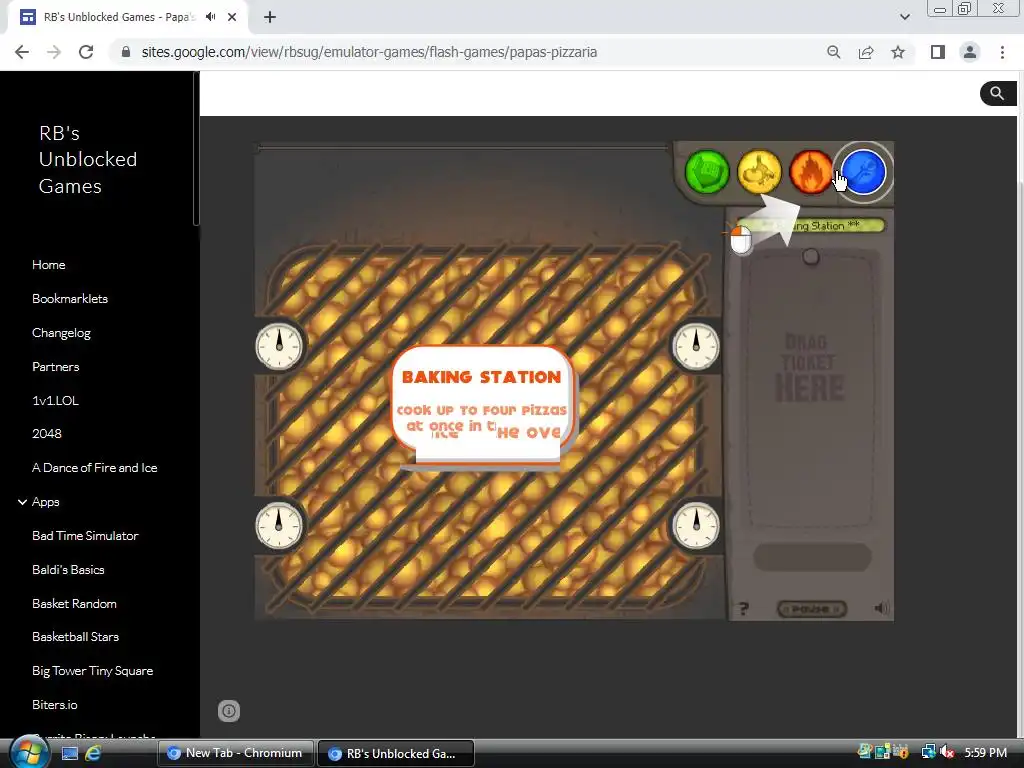Go to Home in sidebar
The height and width of the screenshot is (768, 1024).
(x=48, y=264)
